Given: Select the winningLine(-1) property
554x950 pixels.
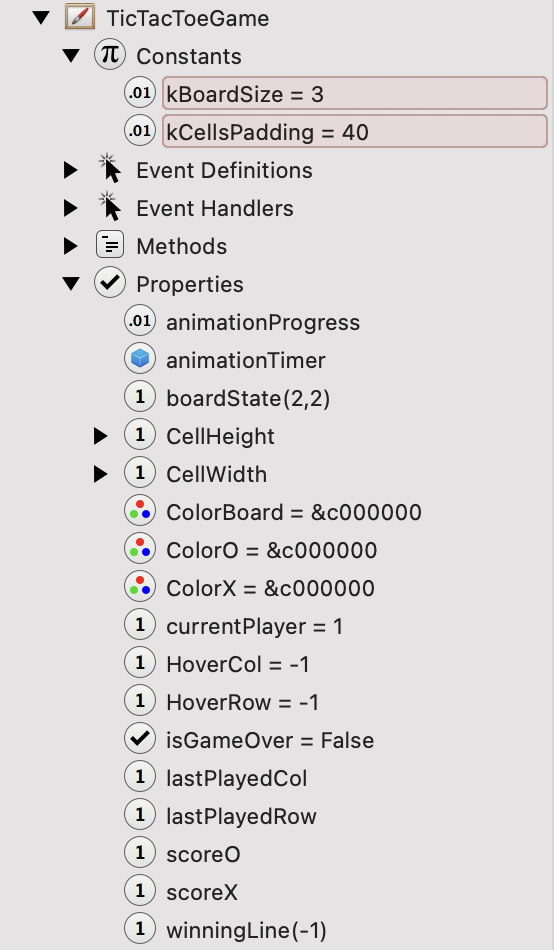Looking at the screenshot, I should point(246,929).
